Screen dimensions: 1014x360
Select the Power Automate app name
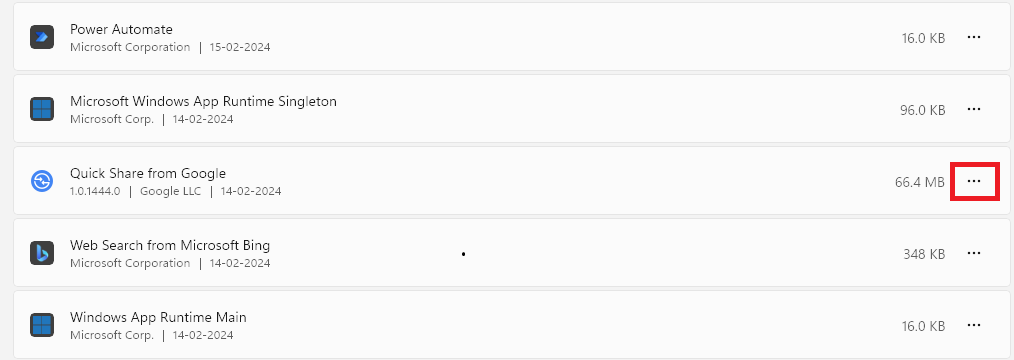pos(121,30)
